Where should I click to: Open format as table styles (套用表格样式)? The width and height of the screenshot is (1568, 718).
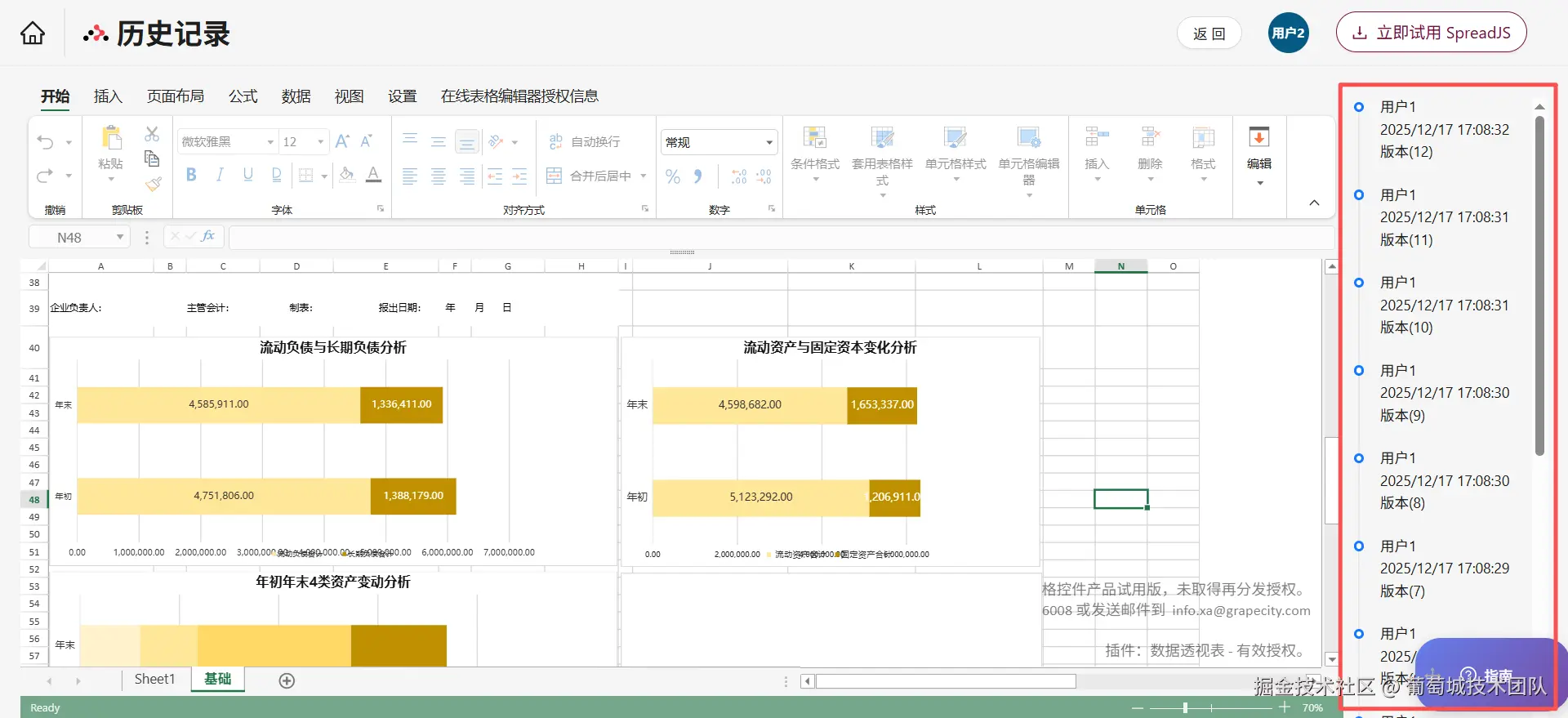click(x=882, y=161)
